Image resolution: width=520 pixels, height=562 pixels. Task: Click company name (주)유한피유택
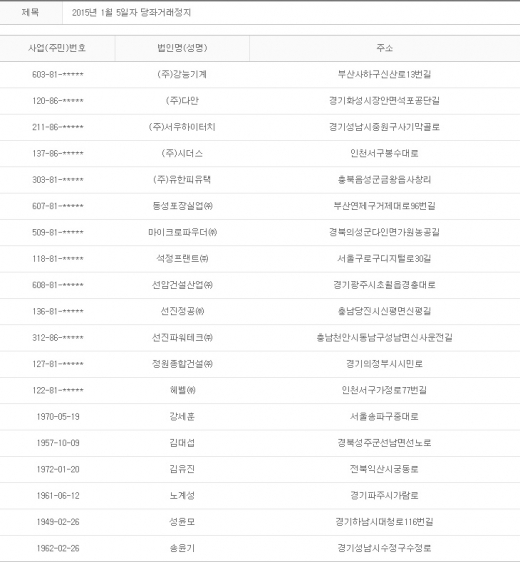[x=182, y=180]
